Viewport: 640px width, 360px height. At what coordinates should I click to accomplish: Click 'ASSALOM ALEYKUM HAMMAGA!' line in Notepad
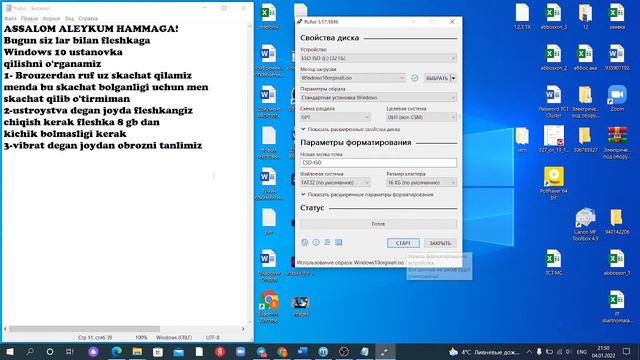point(91,29)
